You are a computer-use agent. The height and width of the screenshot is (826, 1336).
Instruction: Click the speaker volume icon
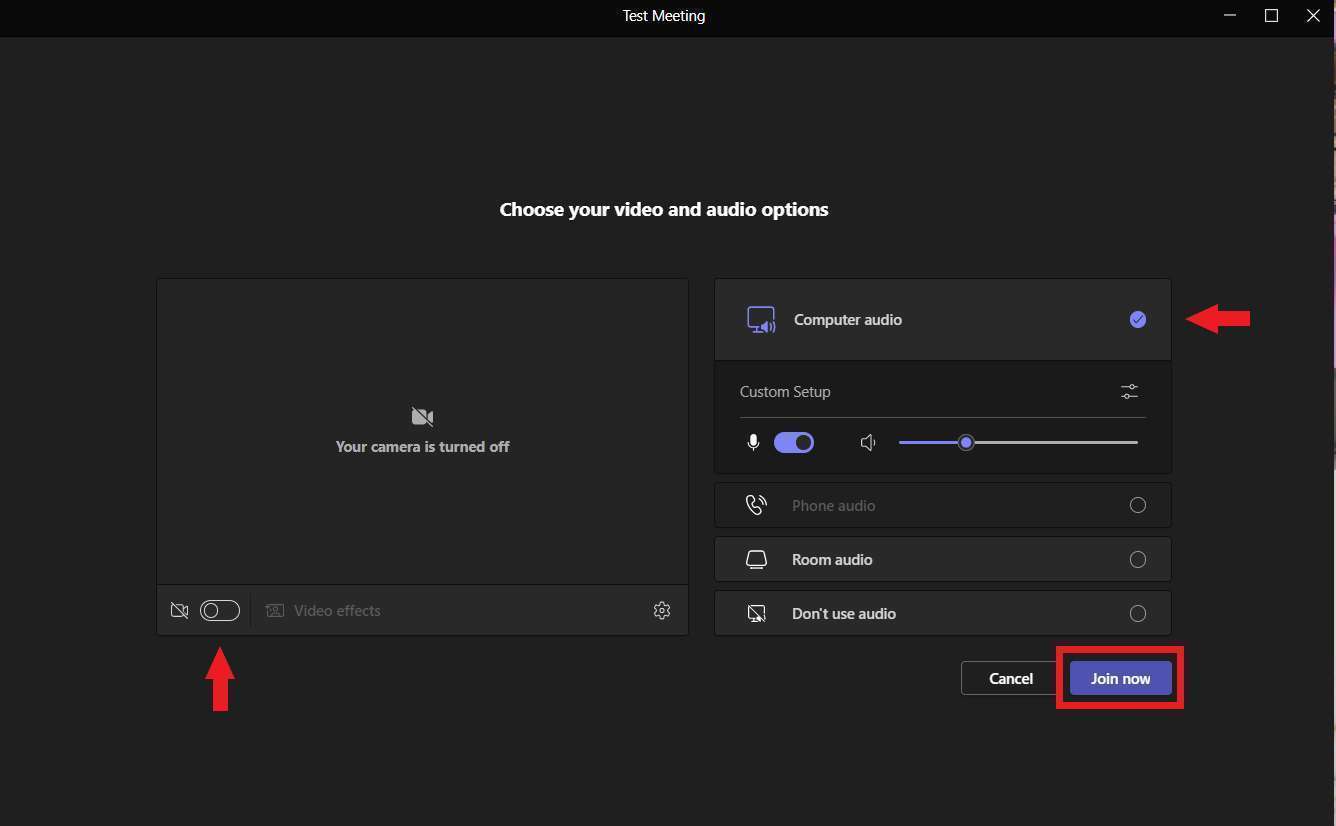pos(868,442)
